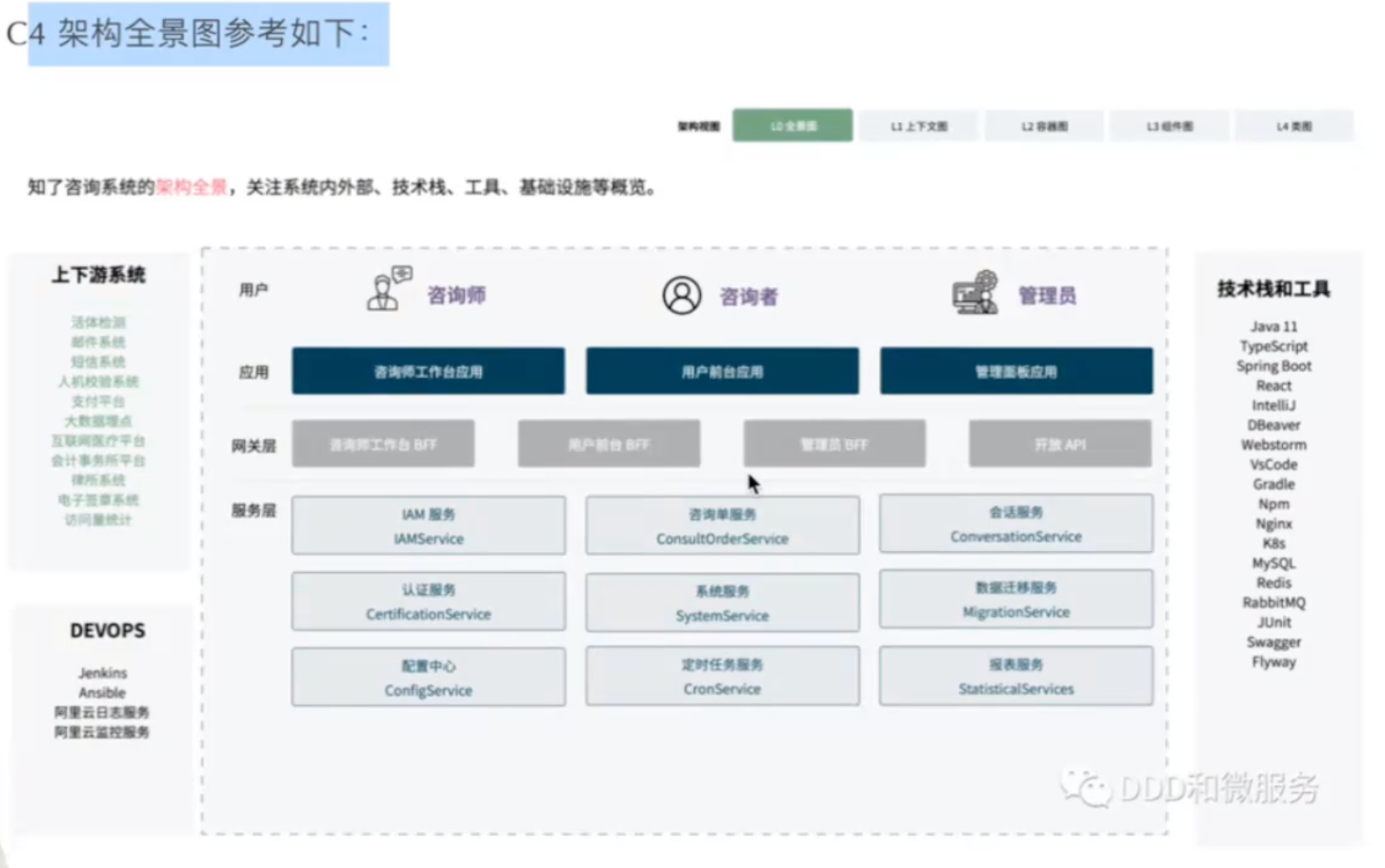The height and width of the screenshot is (868, 1385).
Task: Select the 开放 API gateway box
Action: click(1060, 444)
